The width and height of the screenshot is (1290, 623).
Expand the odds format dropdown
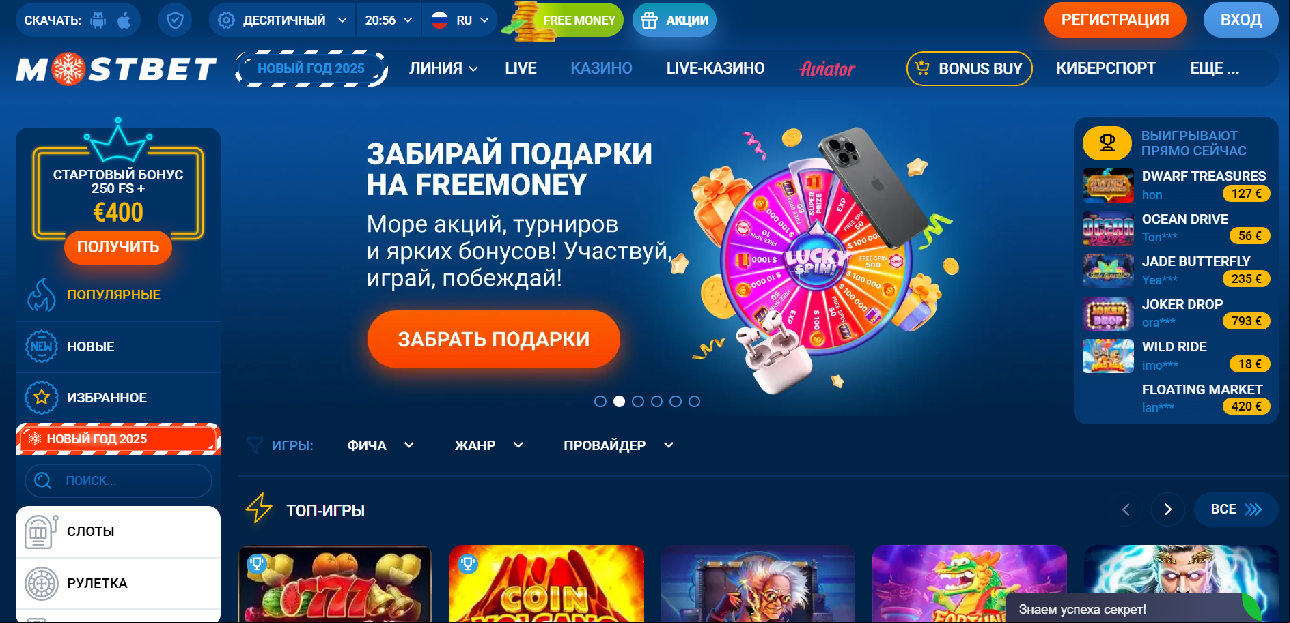coord(282,20)
